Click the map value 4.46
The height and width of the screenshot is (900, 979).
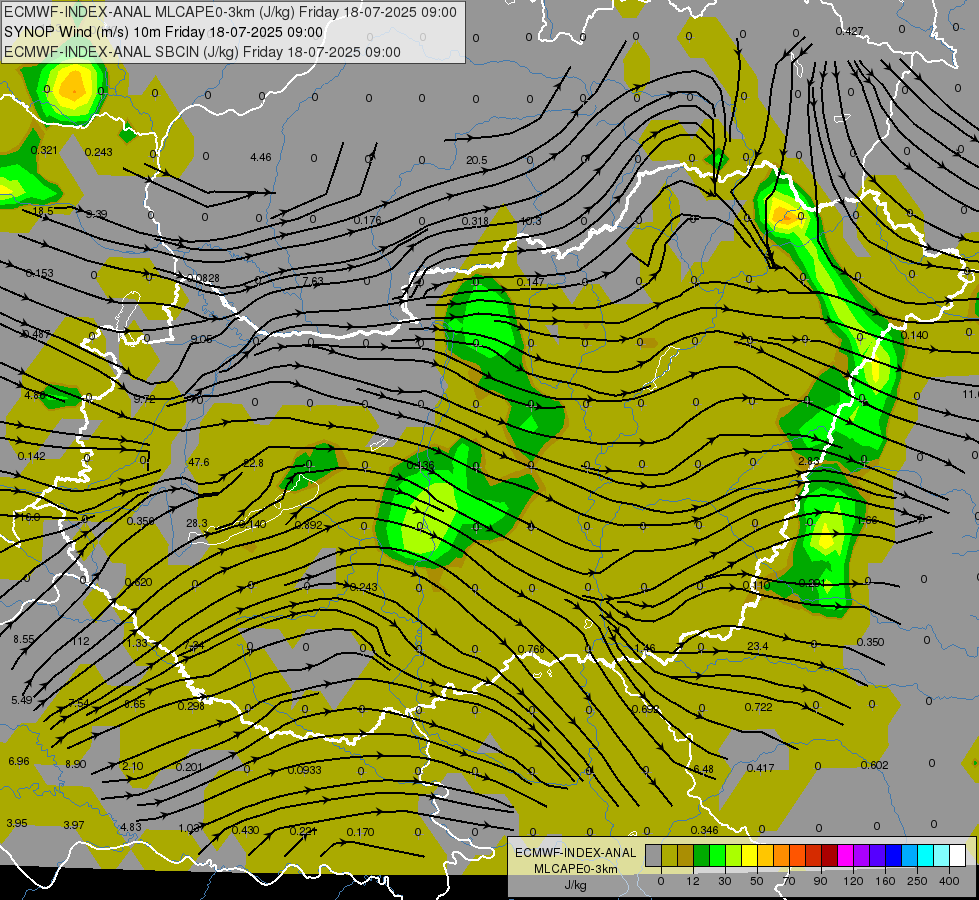[x=260, y=157]
